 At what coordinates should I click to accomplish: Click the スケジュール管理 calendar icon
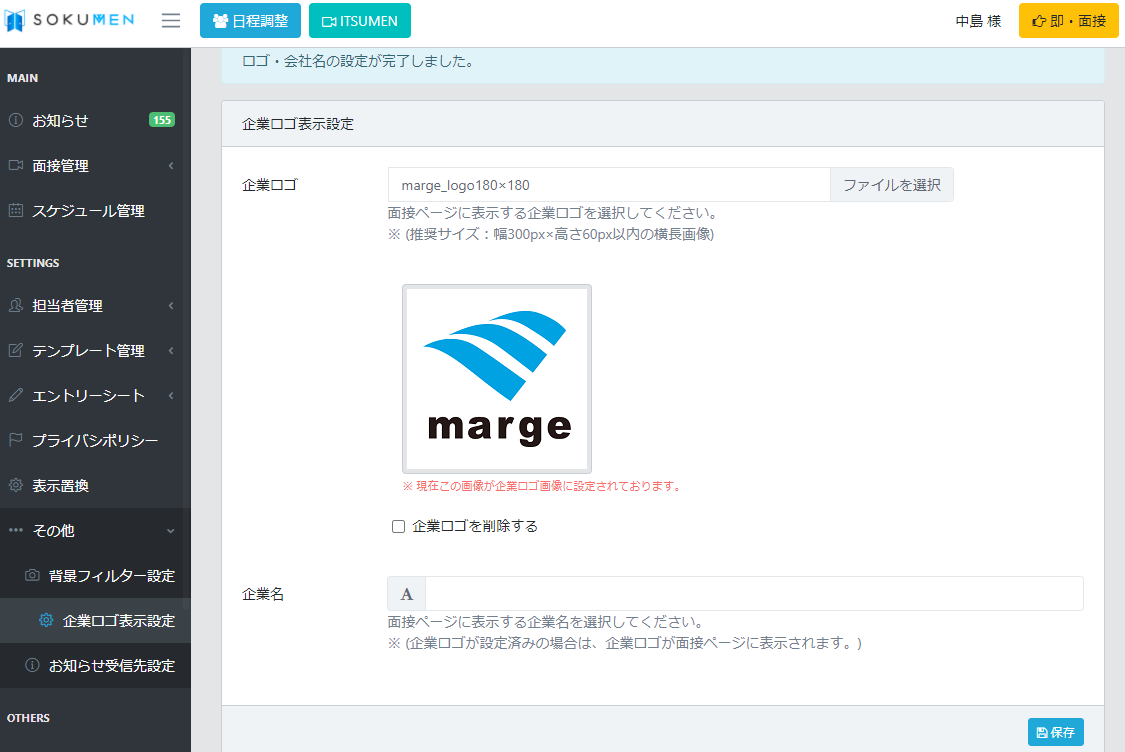[16, 211]
